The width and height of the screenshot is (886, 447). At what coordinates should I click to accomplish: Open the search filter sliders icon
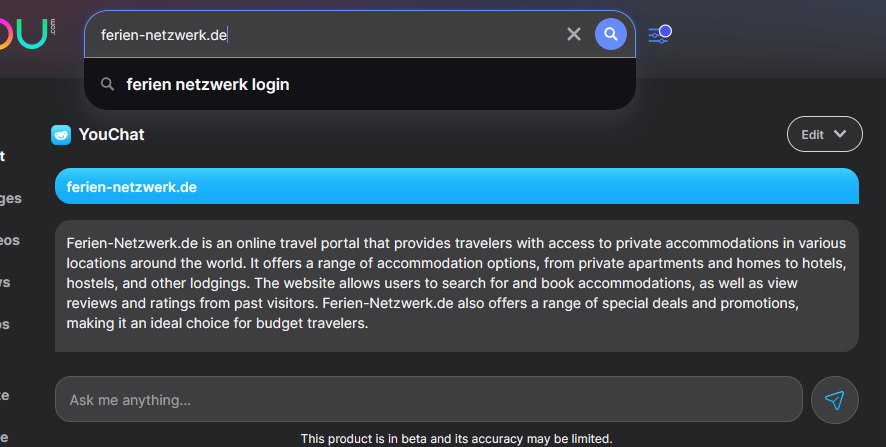[659, 35]
